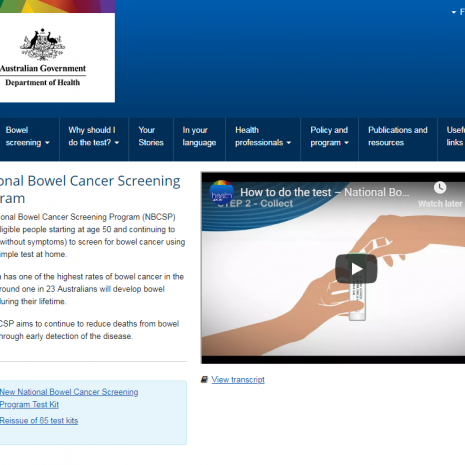Open the Your Stories menu item
This screenshot has width=465, height=465.
[151, 136]
